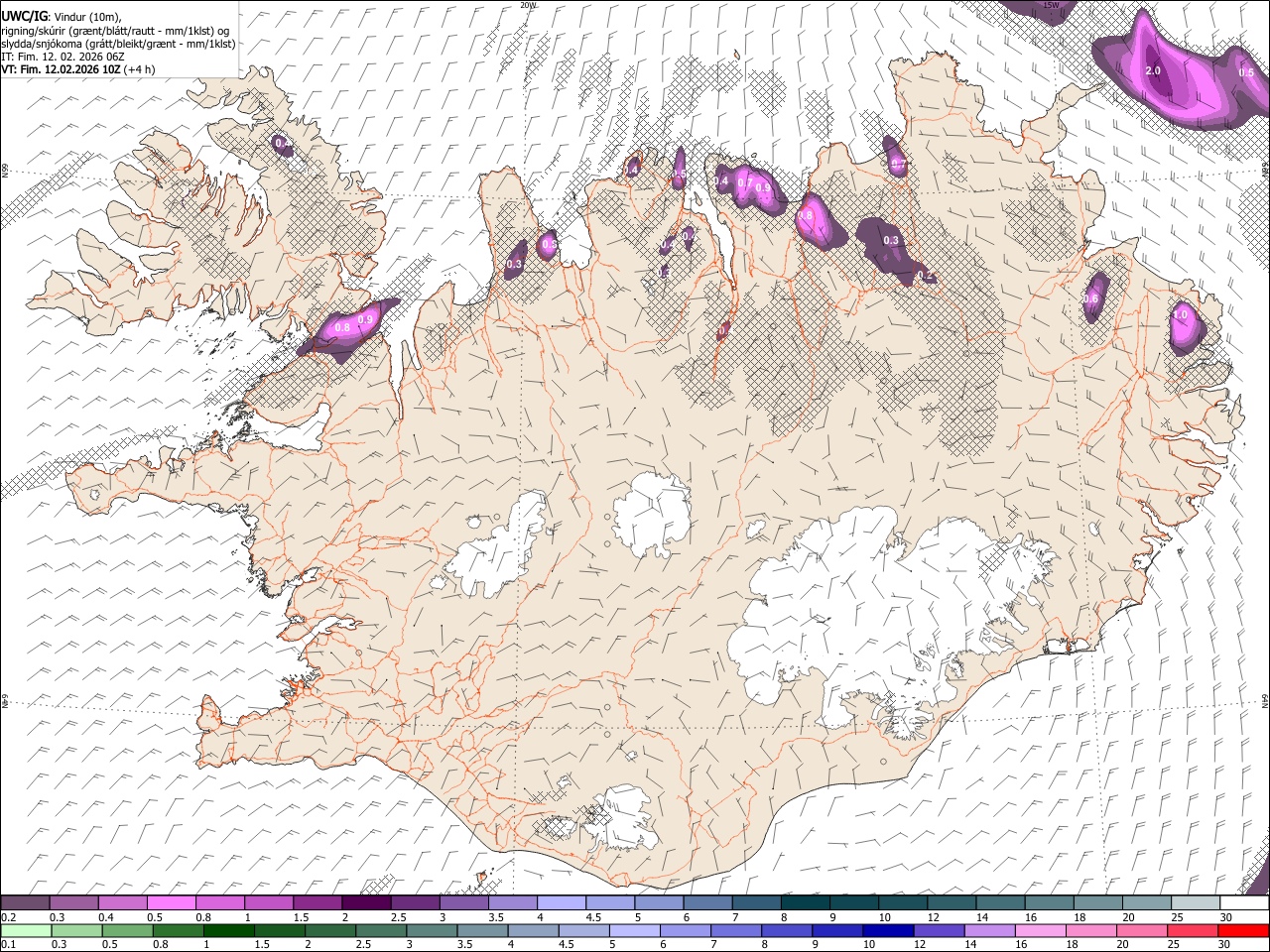This screenshot has height=952, width=1270.
Task: Click lower legend swatch between 1 and 1.5
Action: coord(228,930)
